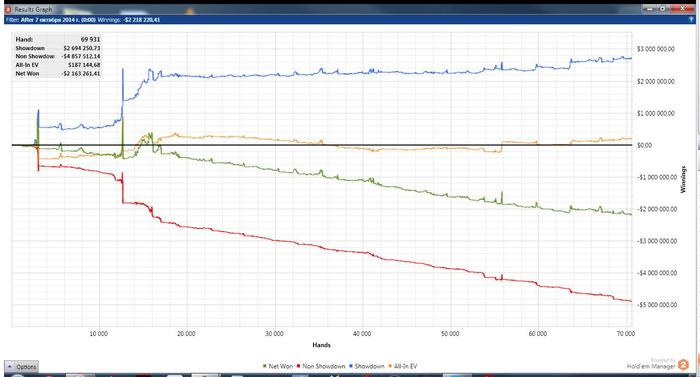Click the $2 000 000,00 axis label

[656, 81]
